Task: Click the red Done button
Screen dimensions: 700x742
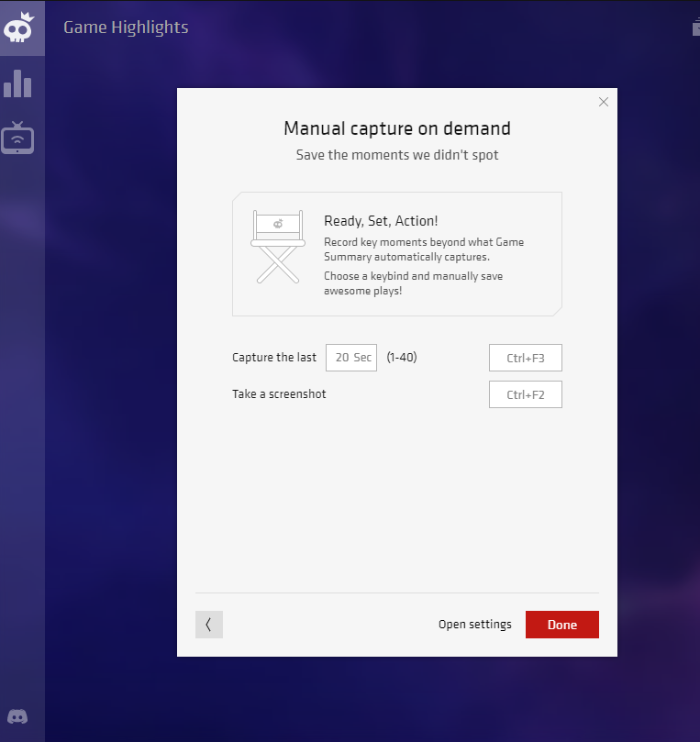Action: tap(562, 625)
